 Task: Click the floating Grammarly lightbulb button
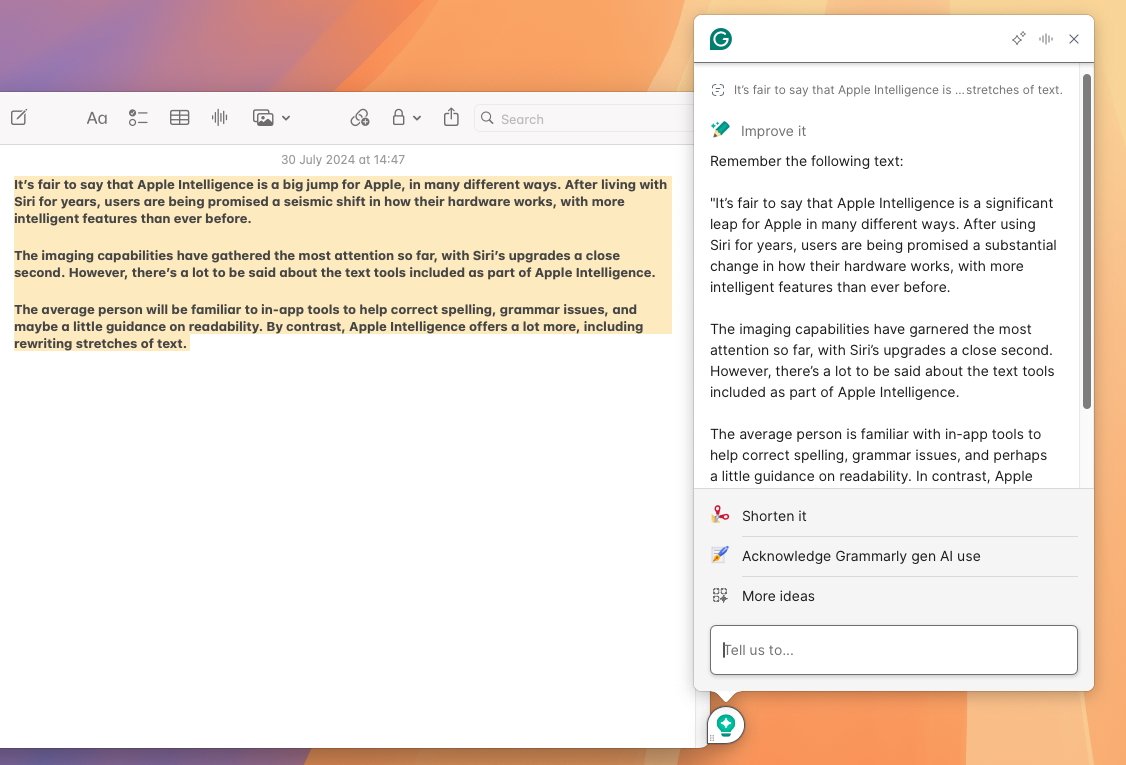pos(726,725)
